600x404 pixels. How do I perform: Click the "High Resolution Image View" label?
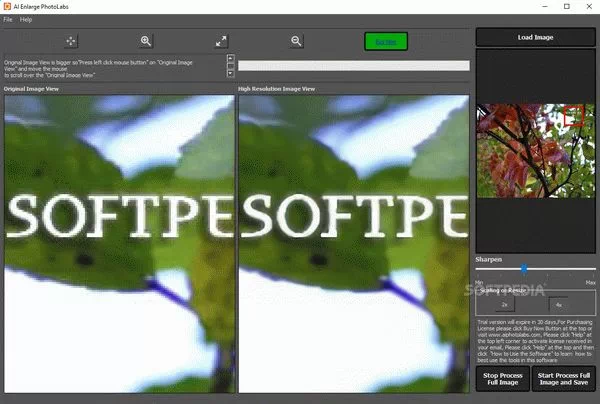tap(276, 89)
